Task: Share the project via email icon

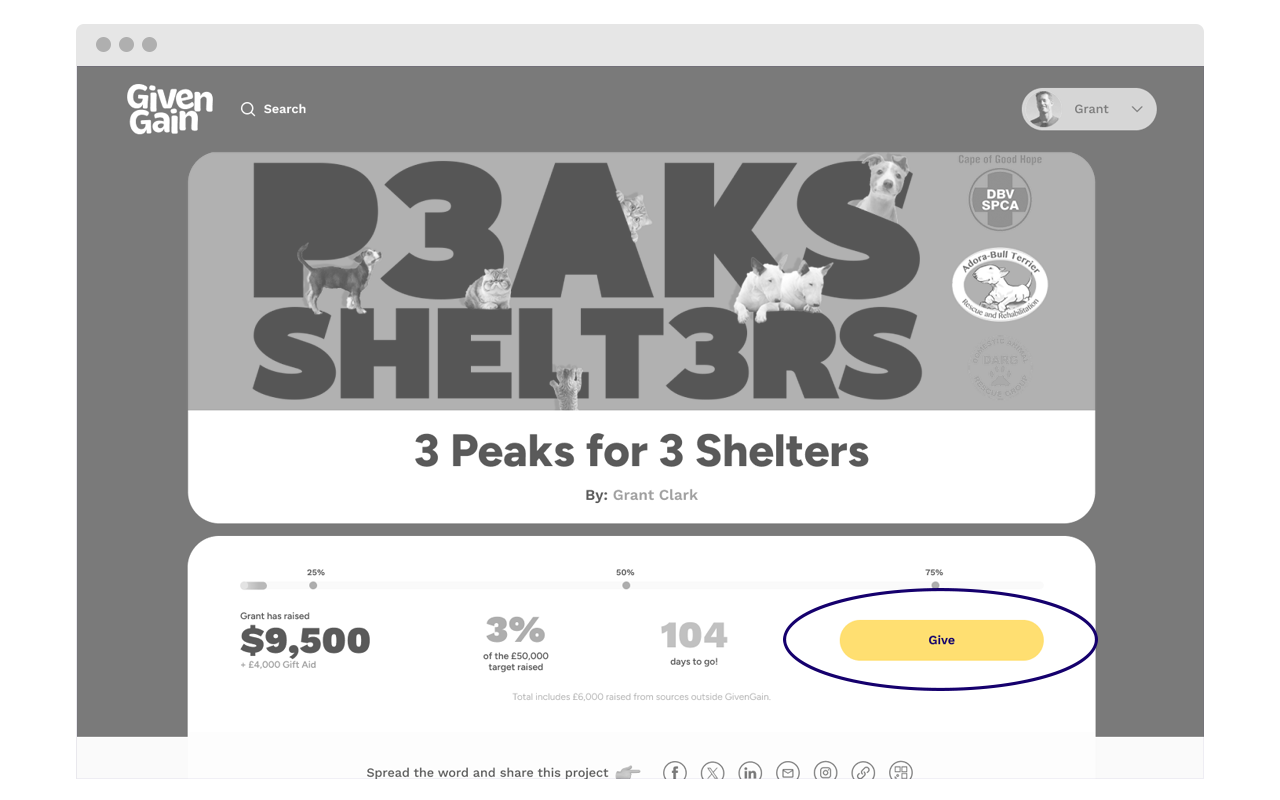Action: 788,772
